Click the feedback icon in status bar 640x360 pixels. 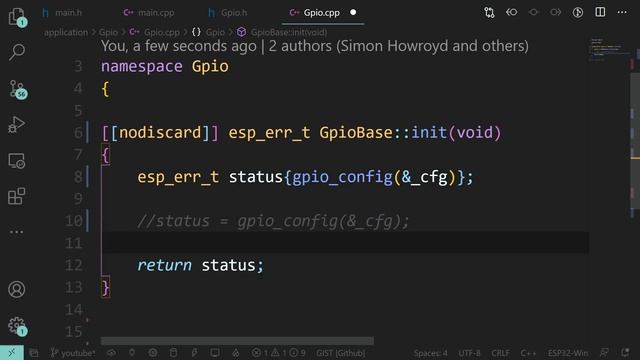[604, 353]
